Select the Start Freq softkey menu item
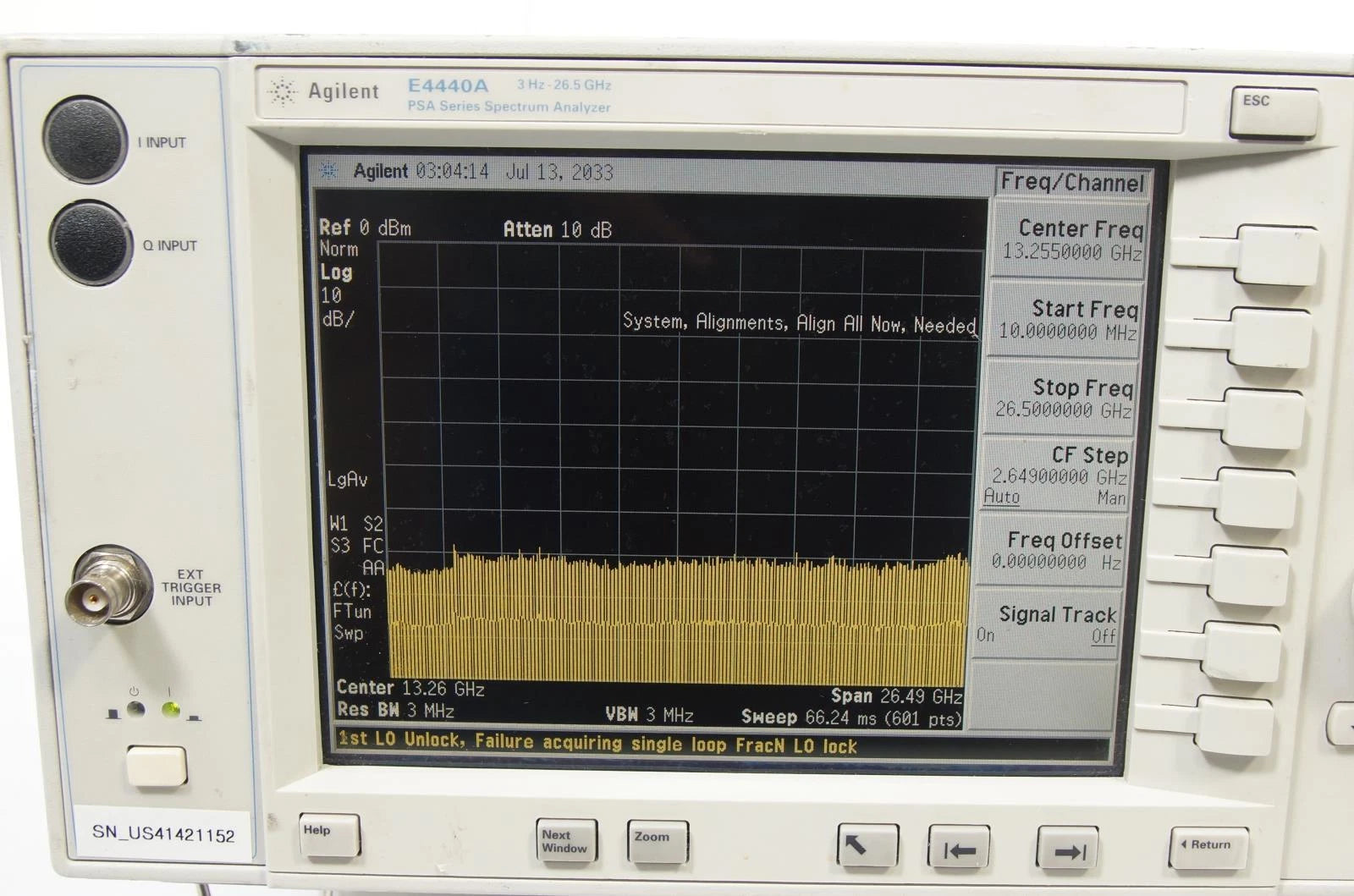This screenshot has height=896, width=1354. [1065, 320]
